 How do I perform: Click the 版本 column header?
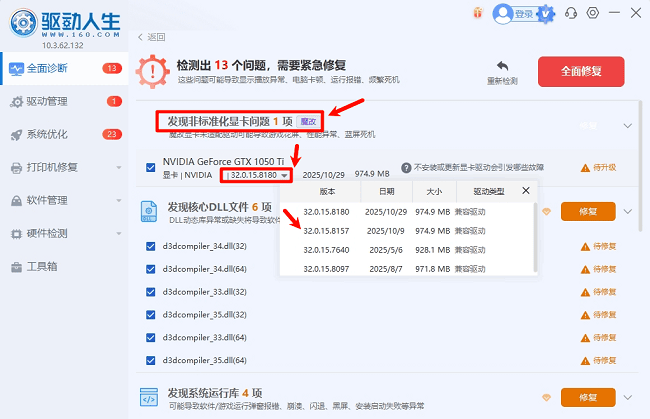[x=327, y=191]
